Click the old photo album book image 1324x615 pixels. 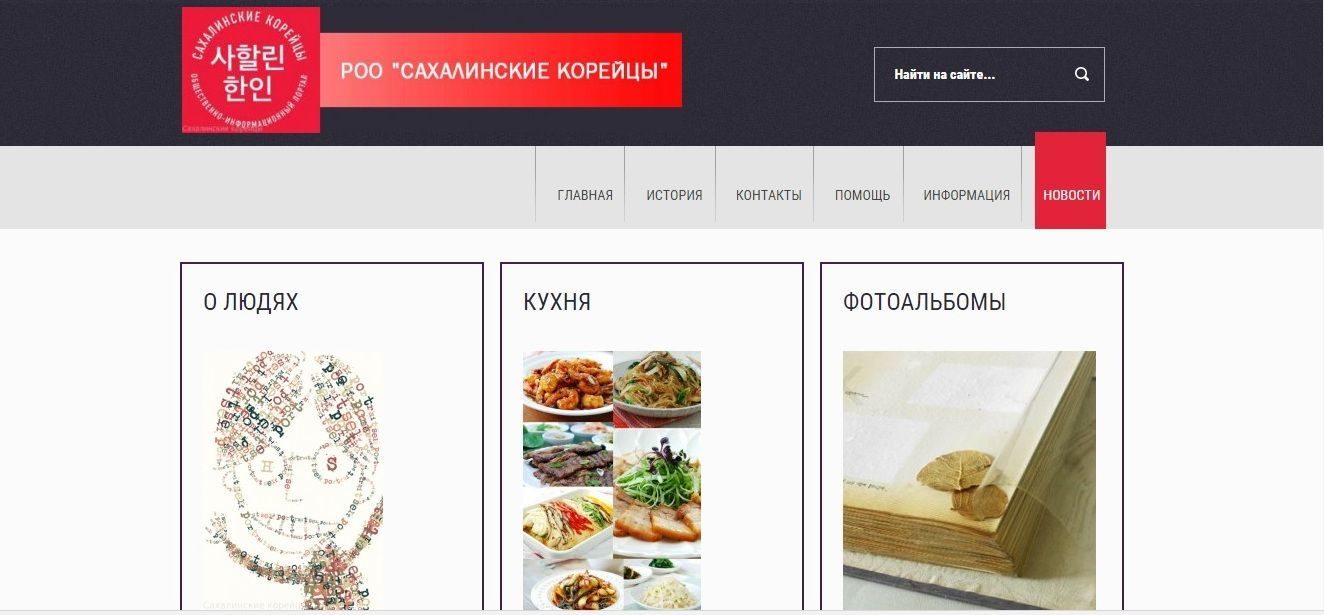pyautogui.click(x=969, y=481)
